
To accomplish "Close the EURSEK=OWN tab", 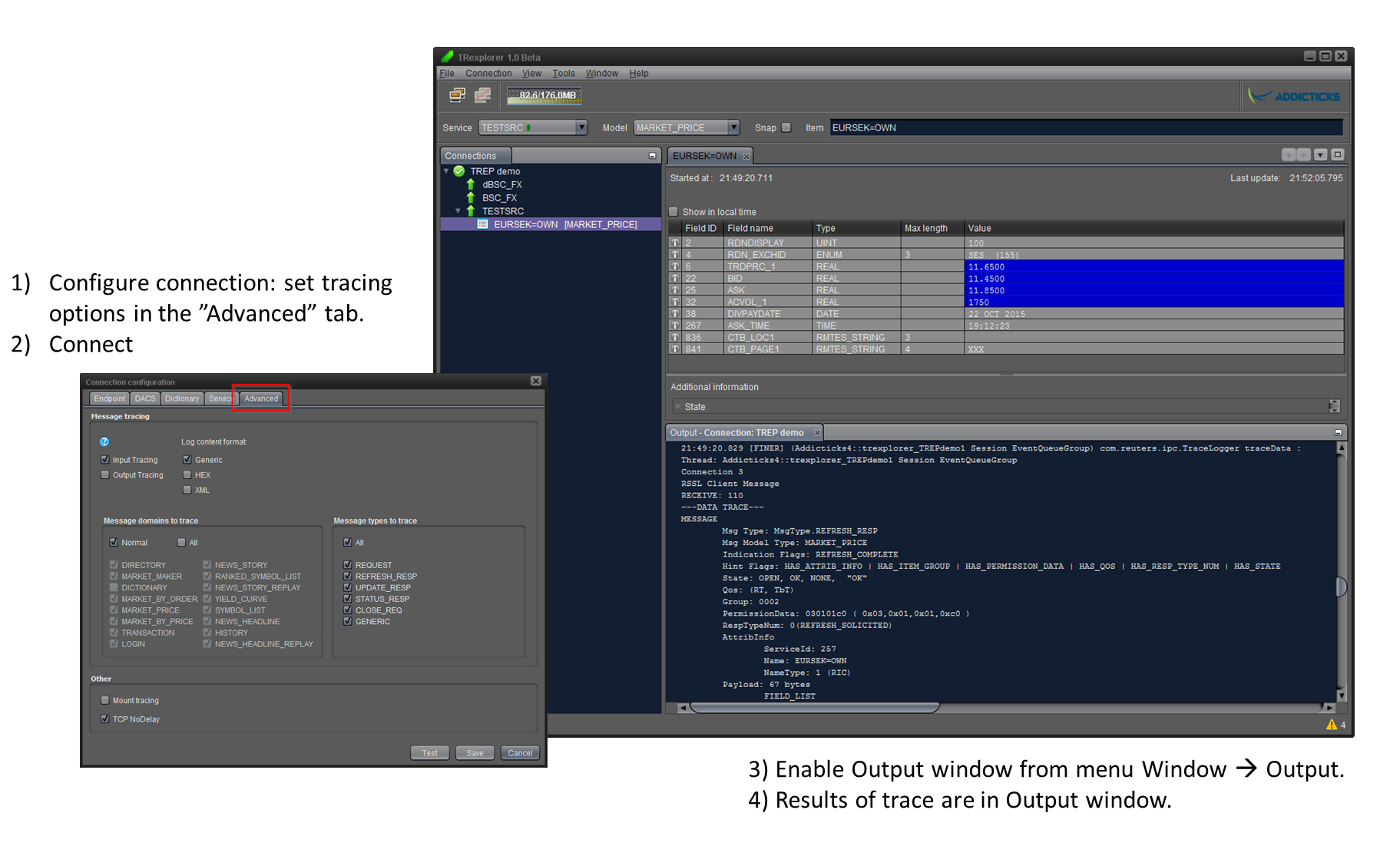I will [x=746, y=156].
